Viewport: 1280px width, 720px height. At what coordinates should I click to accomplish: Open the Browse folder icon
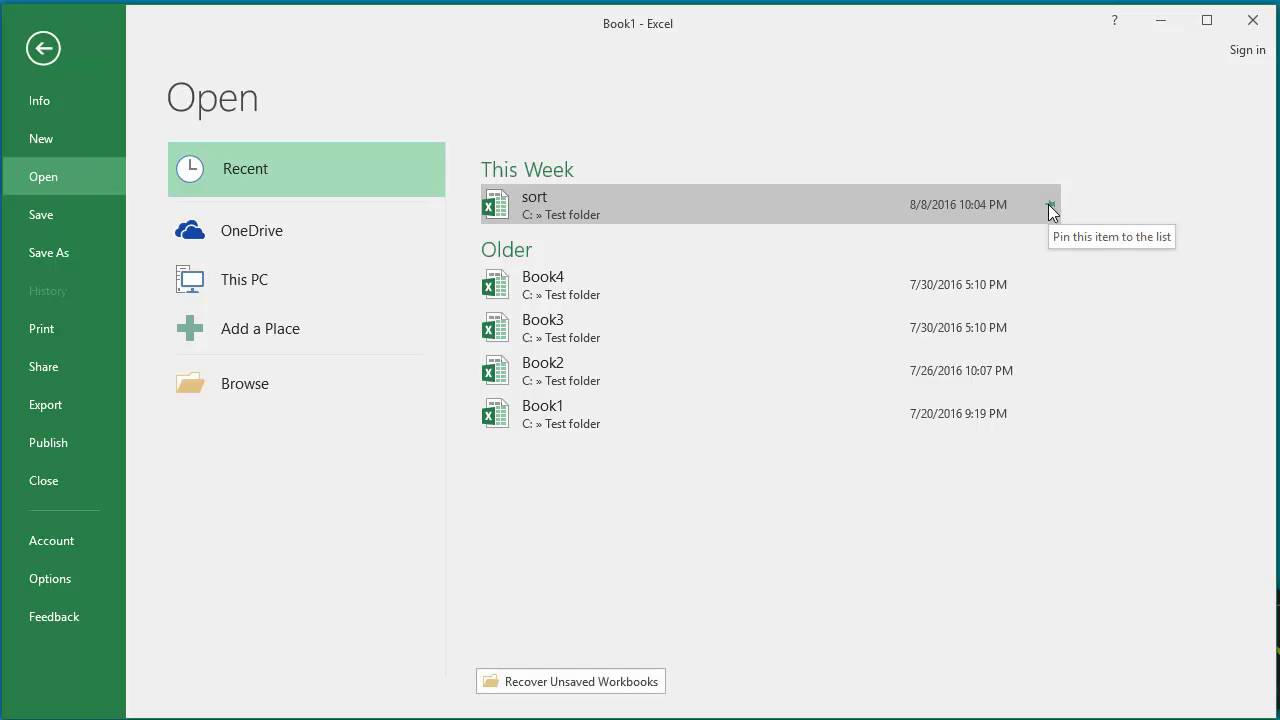click(x=190, y=383)
